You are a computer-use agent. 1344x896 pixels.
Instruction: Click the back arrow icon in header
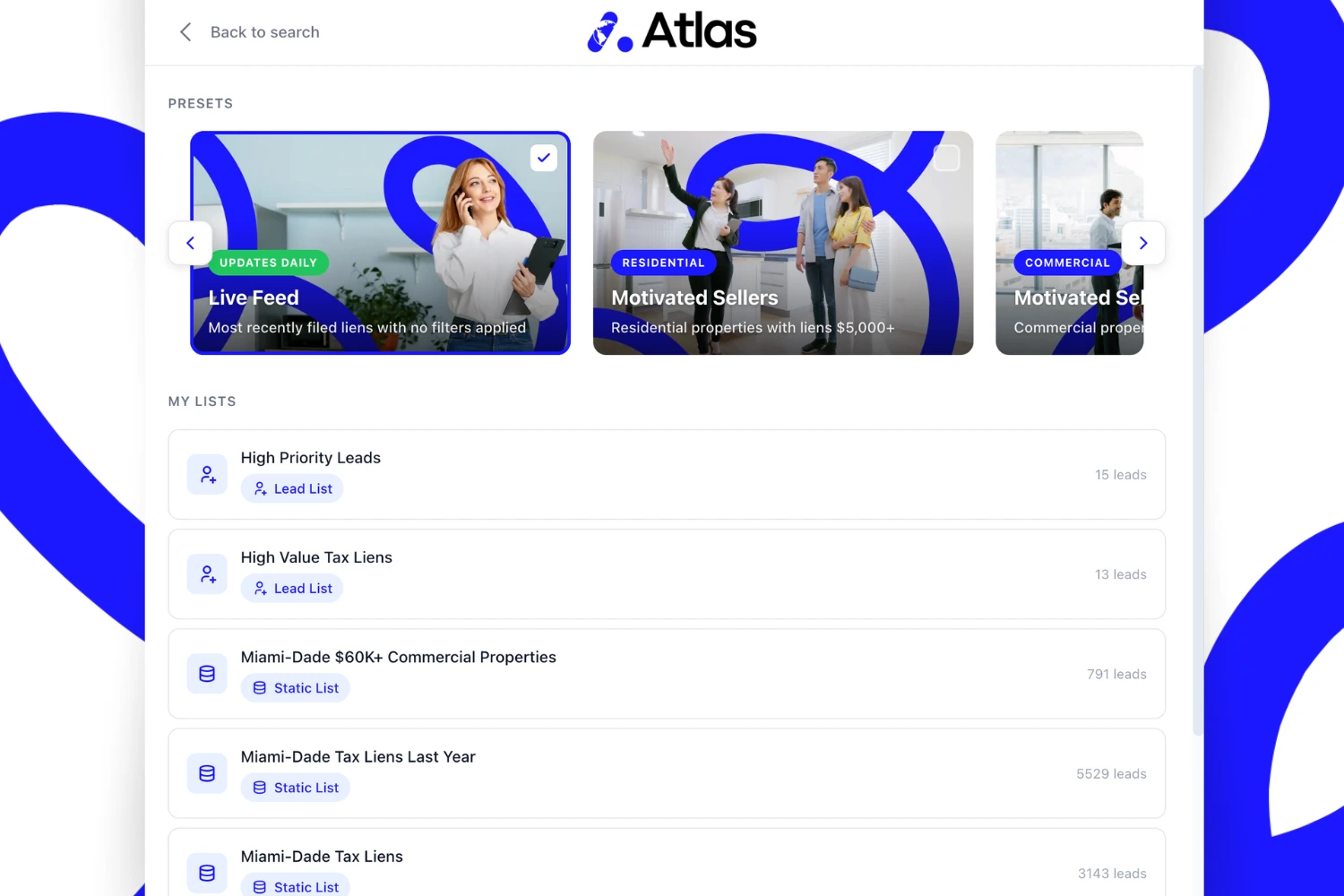pos(185,32)
